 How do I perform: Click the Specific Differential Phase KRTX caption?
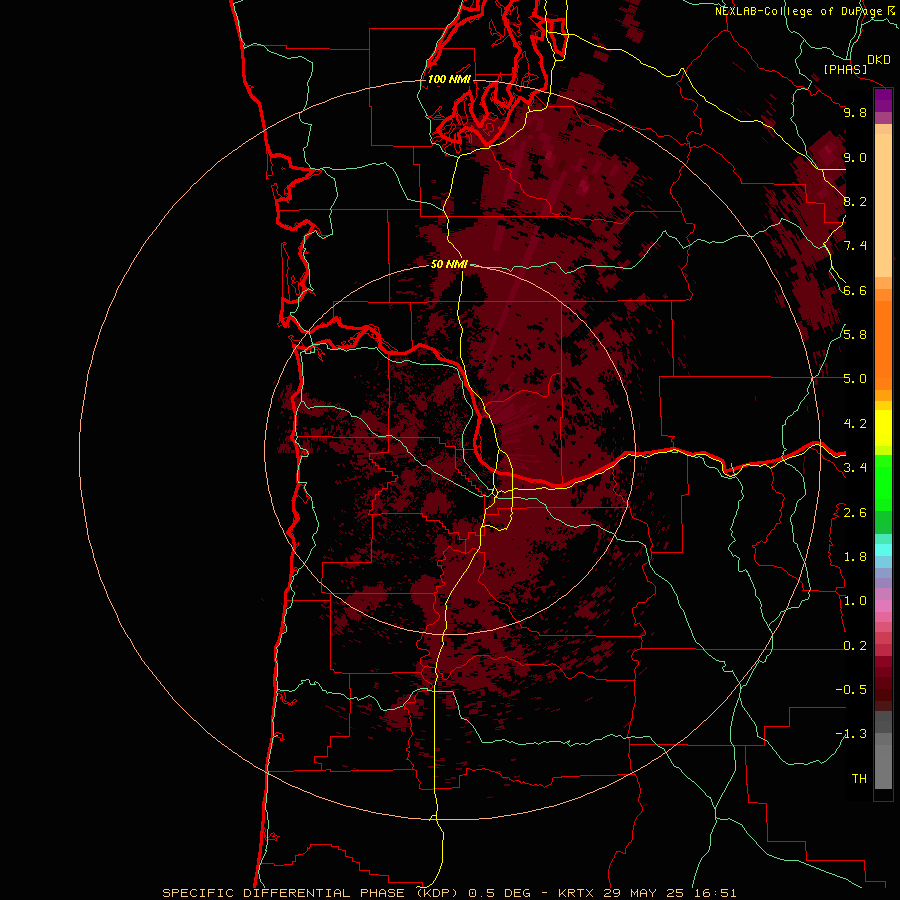449,893
